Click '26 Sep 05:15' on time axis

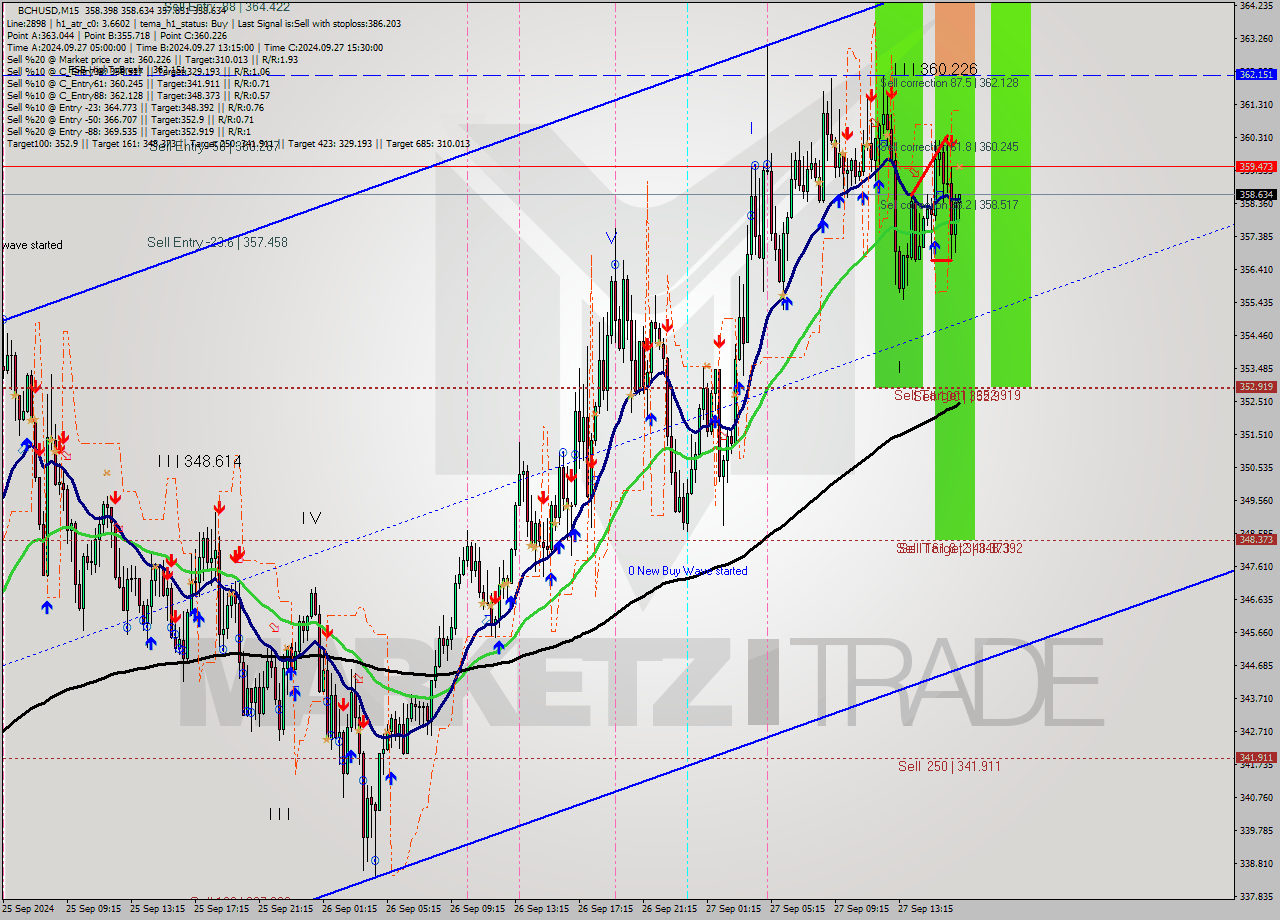click(x=414, y=909)
